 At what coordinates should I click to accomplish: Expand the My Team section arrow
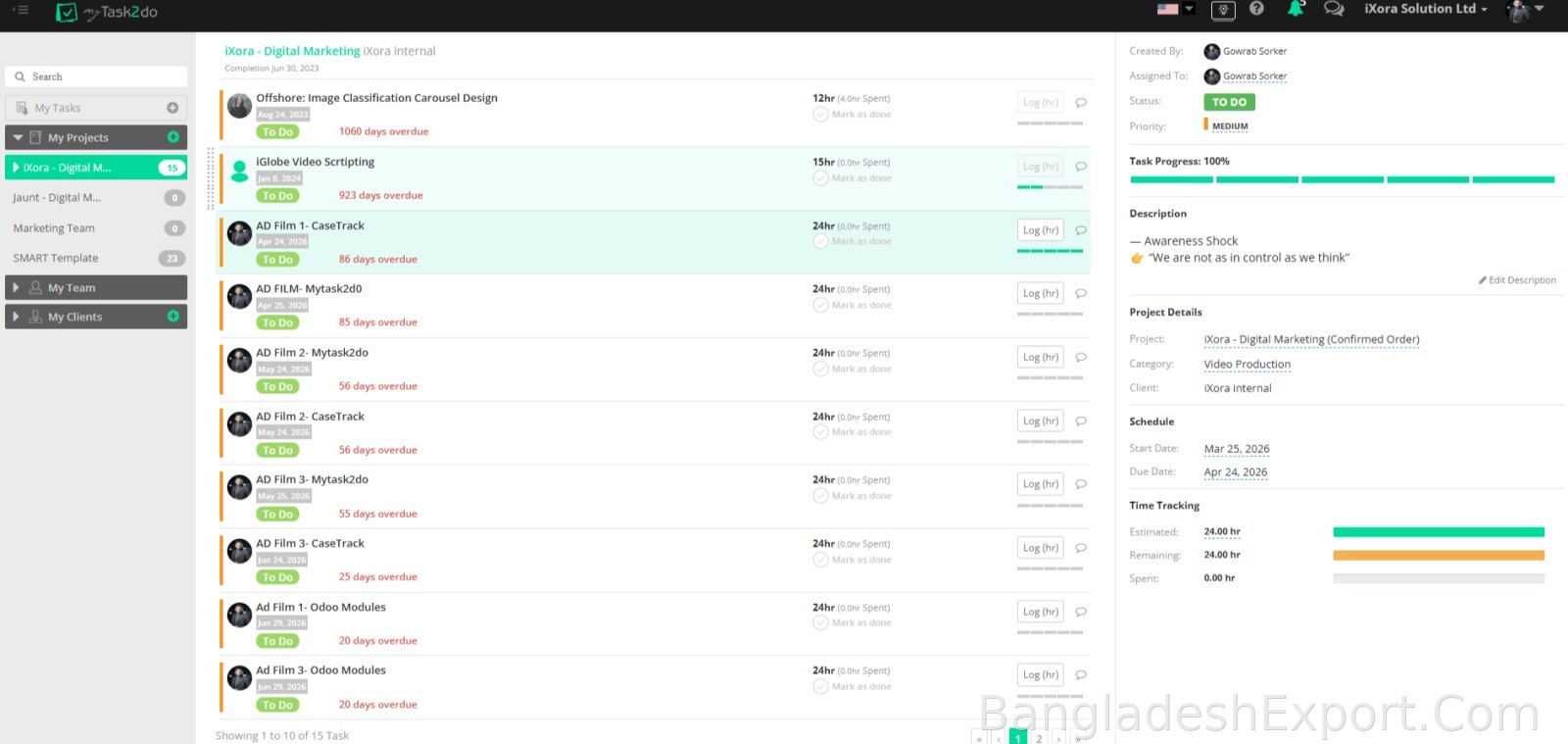[x=16, y=287]
